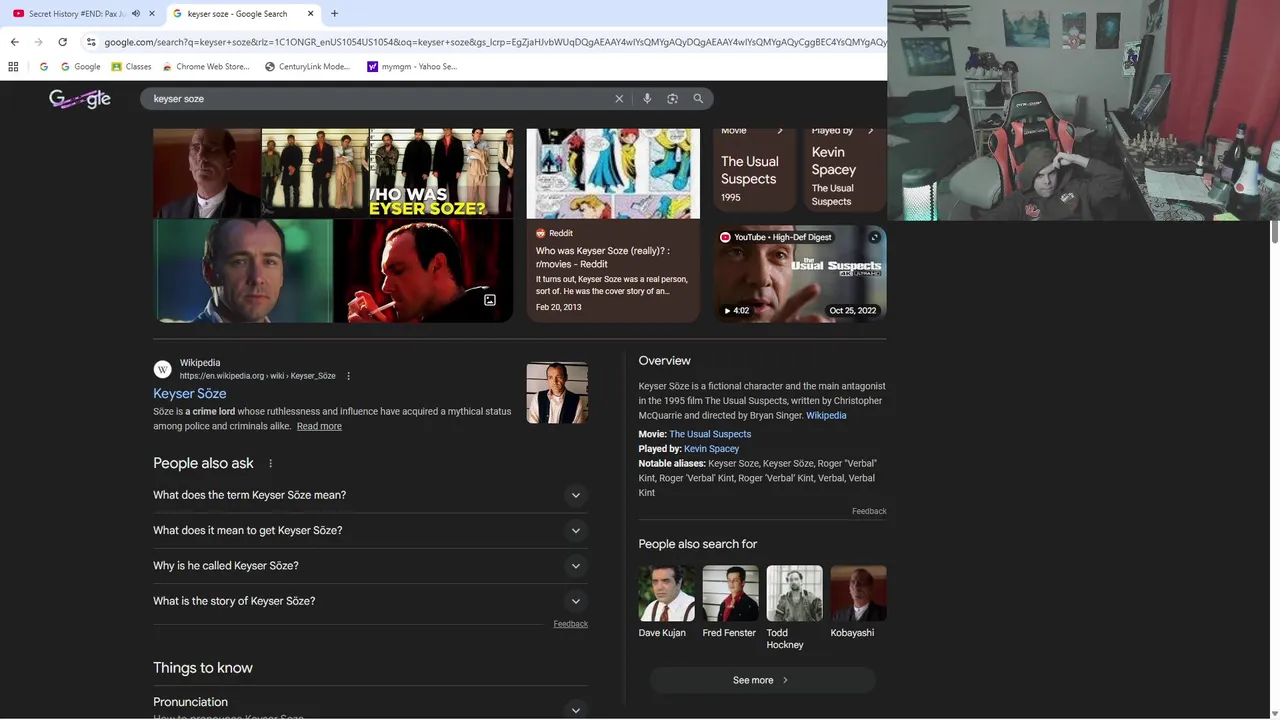Open The Usual Suspects movie link
The height and width of the screenshot is (720, 1280).
pos(710,434)
